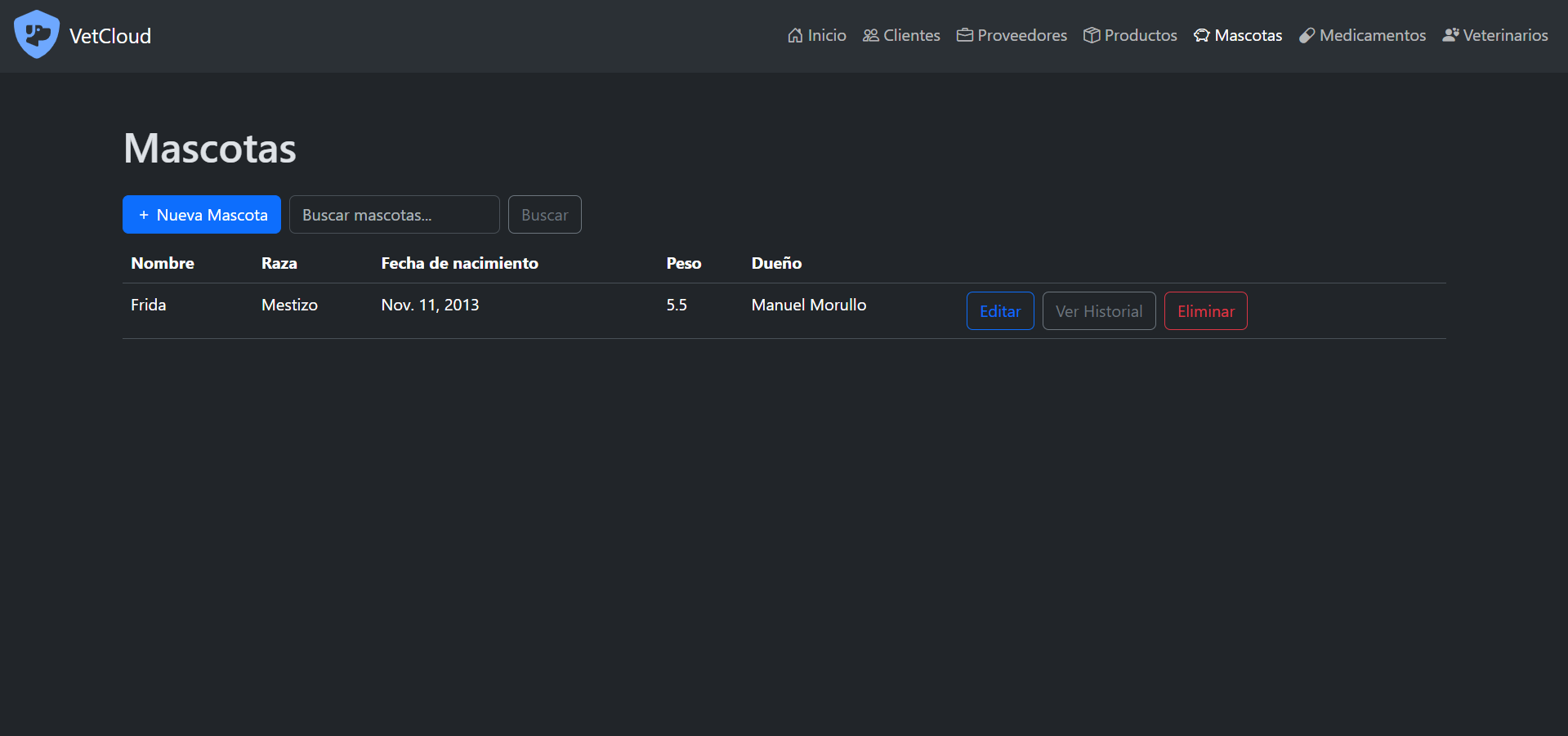Click the Nombre column header
Viewport: 1568px width, 736px height.
point(163,263)
